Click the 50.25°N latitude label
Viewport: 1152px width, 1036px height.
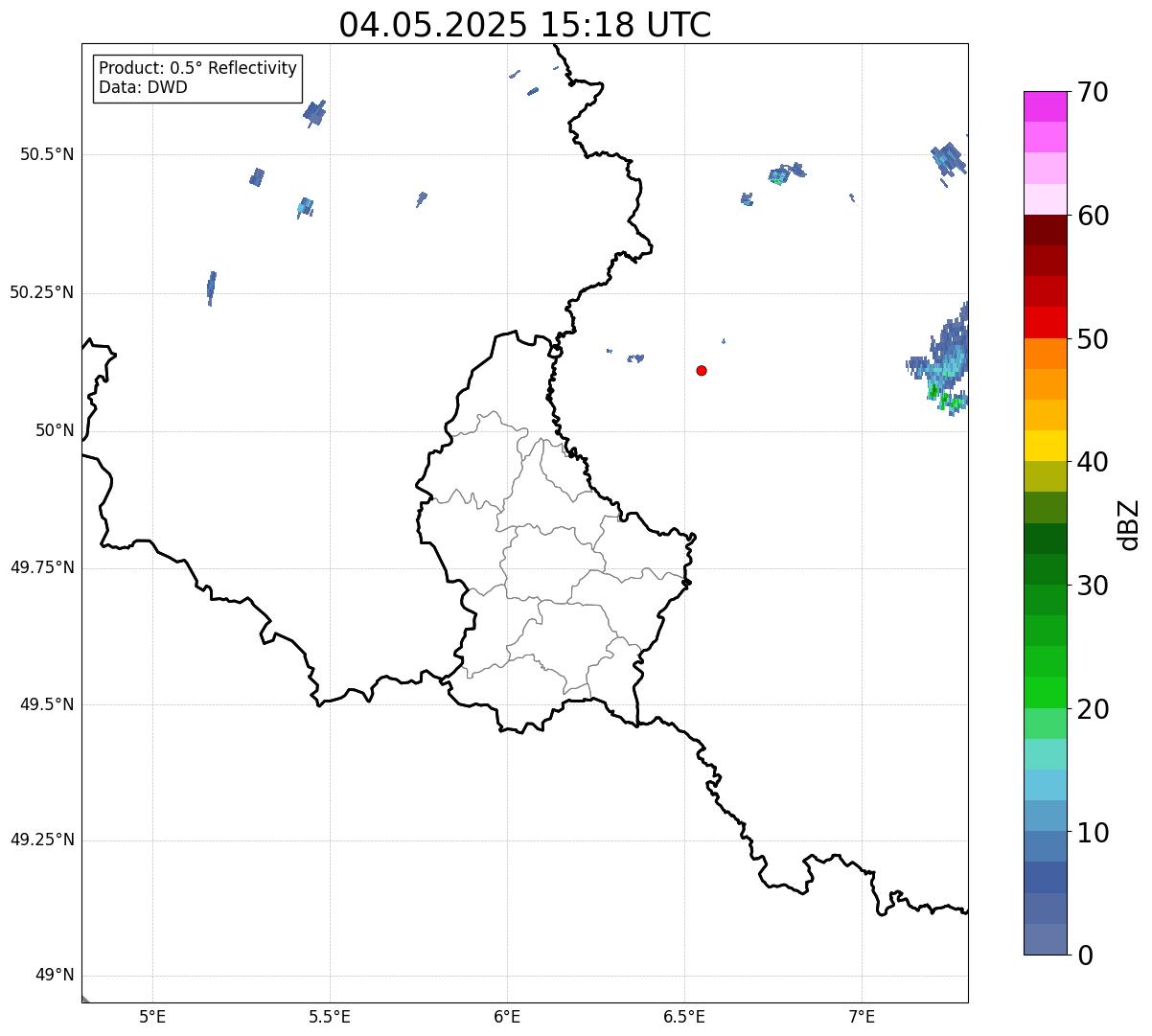pyautogui.click(x=41, y=292)
